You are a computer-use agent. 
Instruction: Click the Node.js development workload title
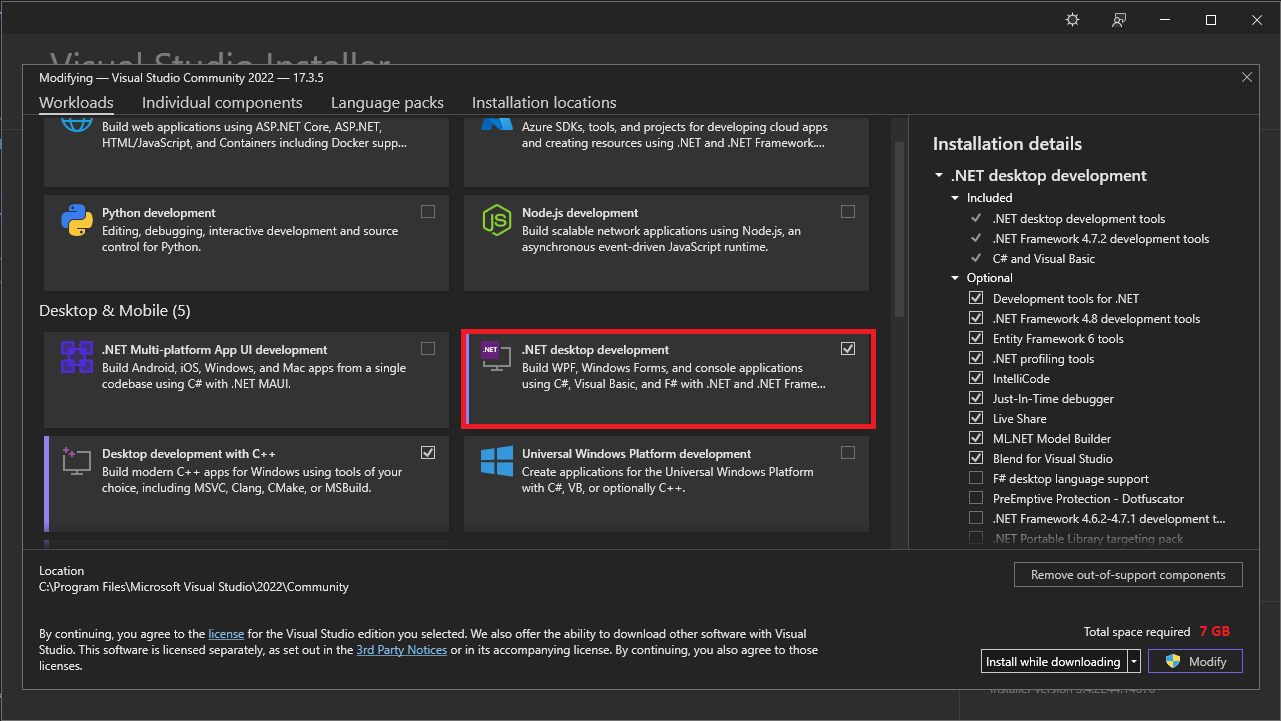tap(580, 213)
